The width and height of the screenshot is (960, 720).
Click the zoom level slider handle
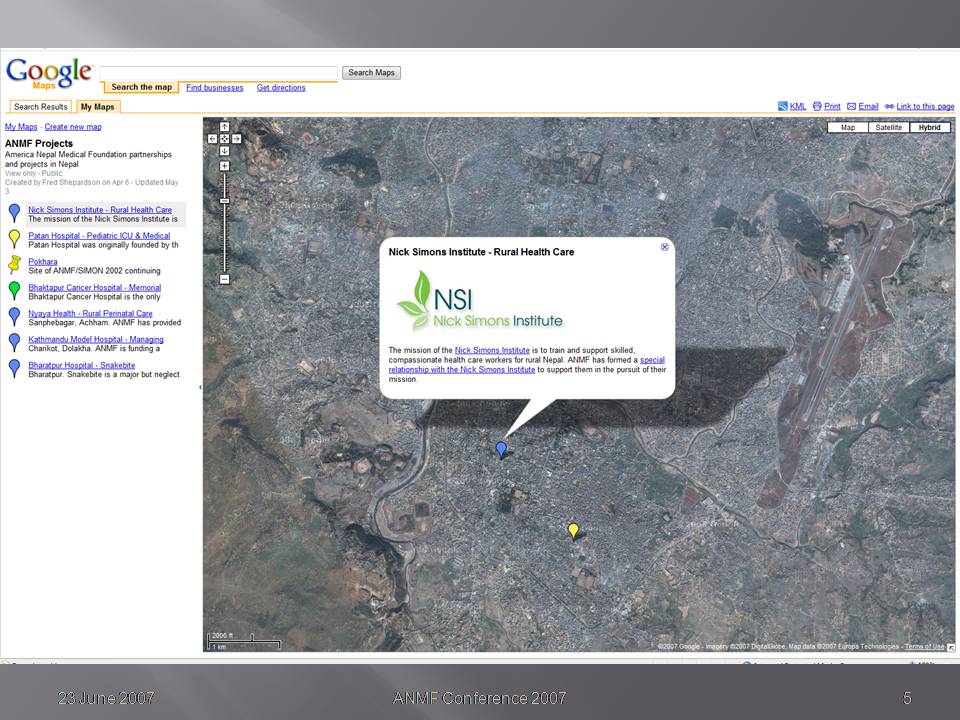(x=224, y=201)
